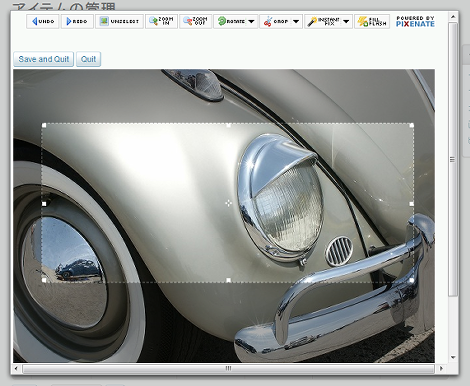Expand the Instant Fix dropdown arrow
Viewport: 470px width, 386px height.
(346, 21)
